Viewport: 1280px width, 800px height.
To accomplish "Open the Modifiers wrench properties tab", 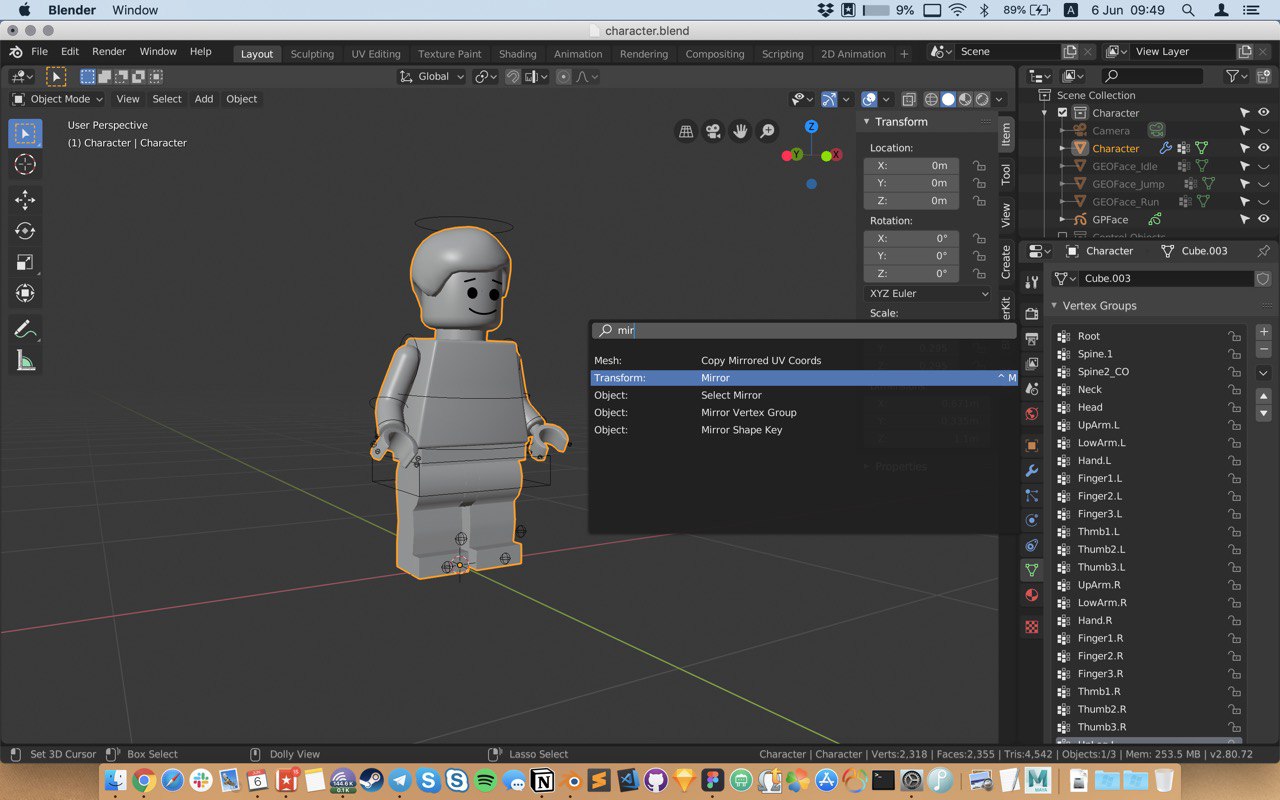I will [1032, 470].
